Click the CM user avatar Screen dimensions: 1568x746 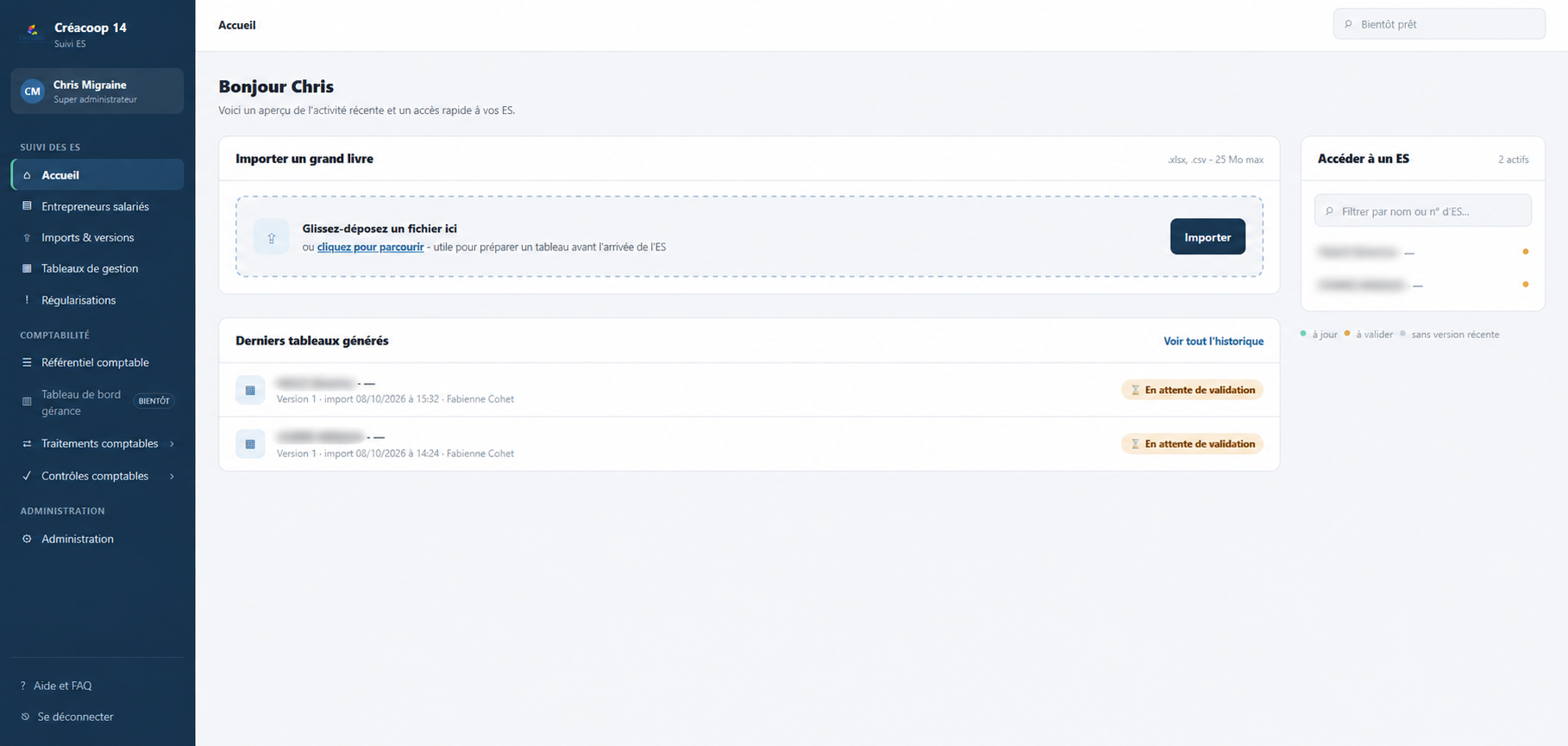[x=32, y=91]
